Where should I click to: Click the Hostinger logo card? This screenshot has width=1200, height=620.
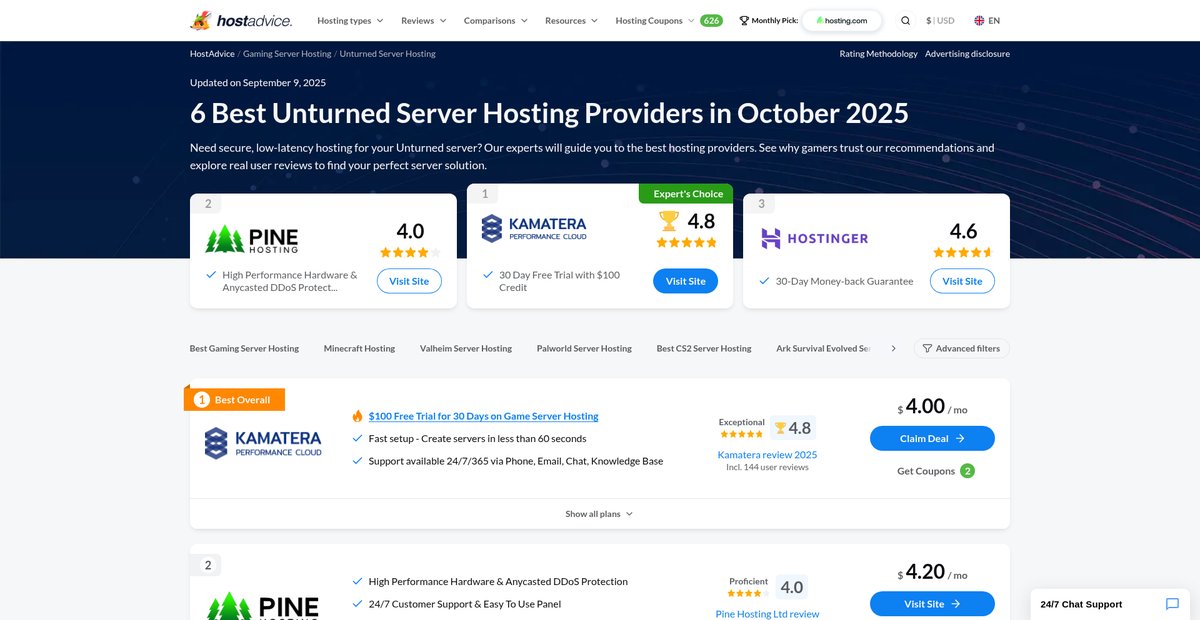click(815, 238)
